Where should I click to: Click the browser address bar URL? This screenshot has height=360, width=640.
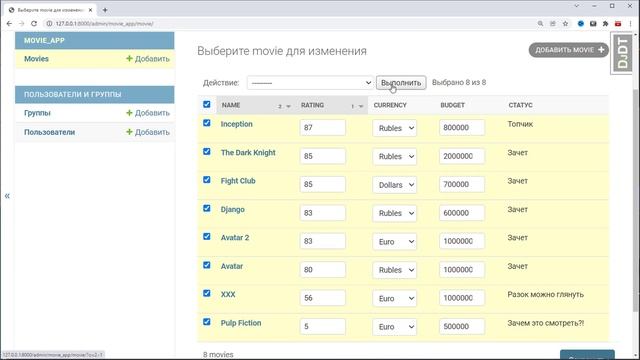point(104,24)
